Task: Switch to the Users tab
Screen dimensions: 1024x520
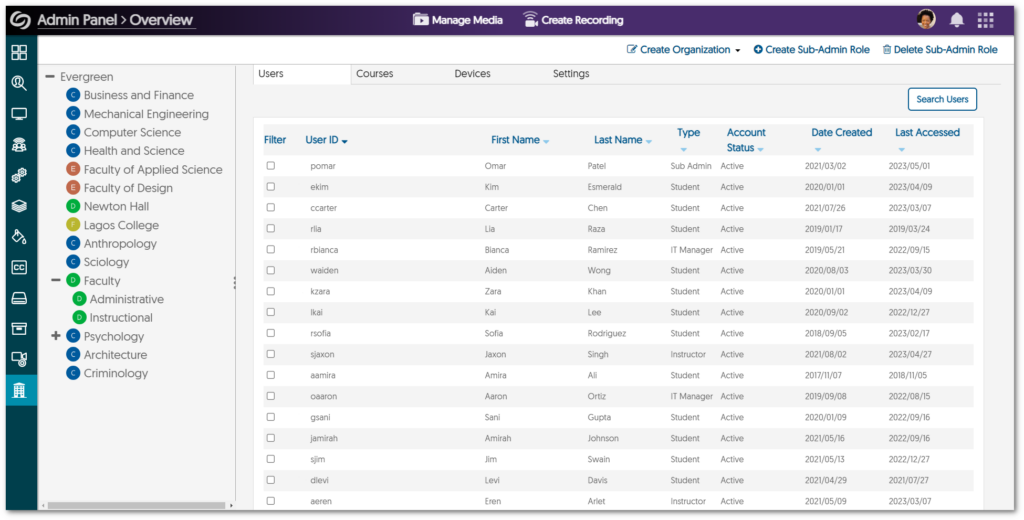Action: point(302,74)
